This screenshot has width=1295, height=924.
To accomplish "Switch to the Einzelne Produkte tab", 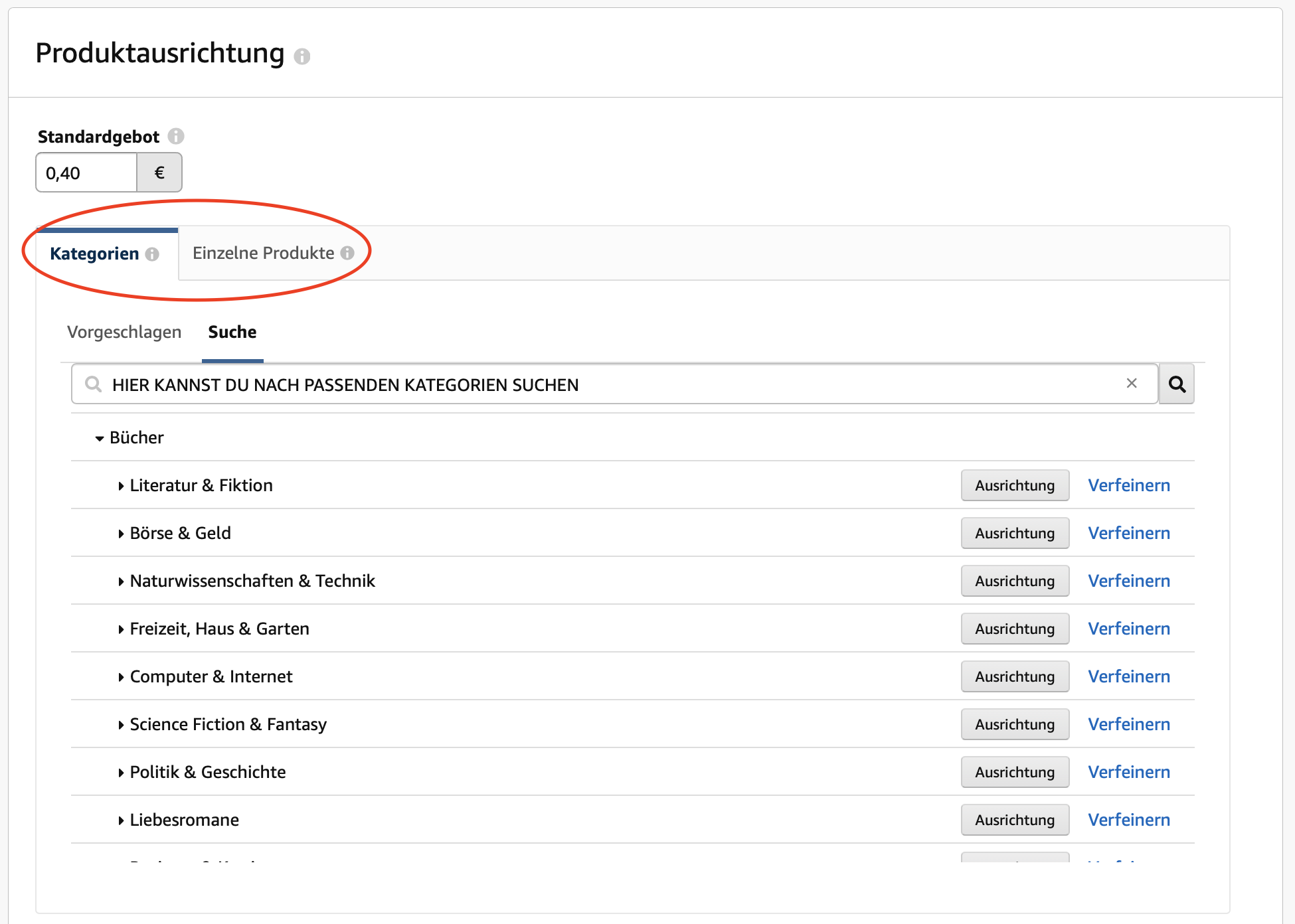I will click(263, 253).
